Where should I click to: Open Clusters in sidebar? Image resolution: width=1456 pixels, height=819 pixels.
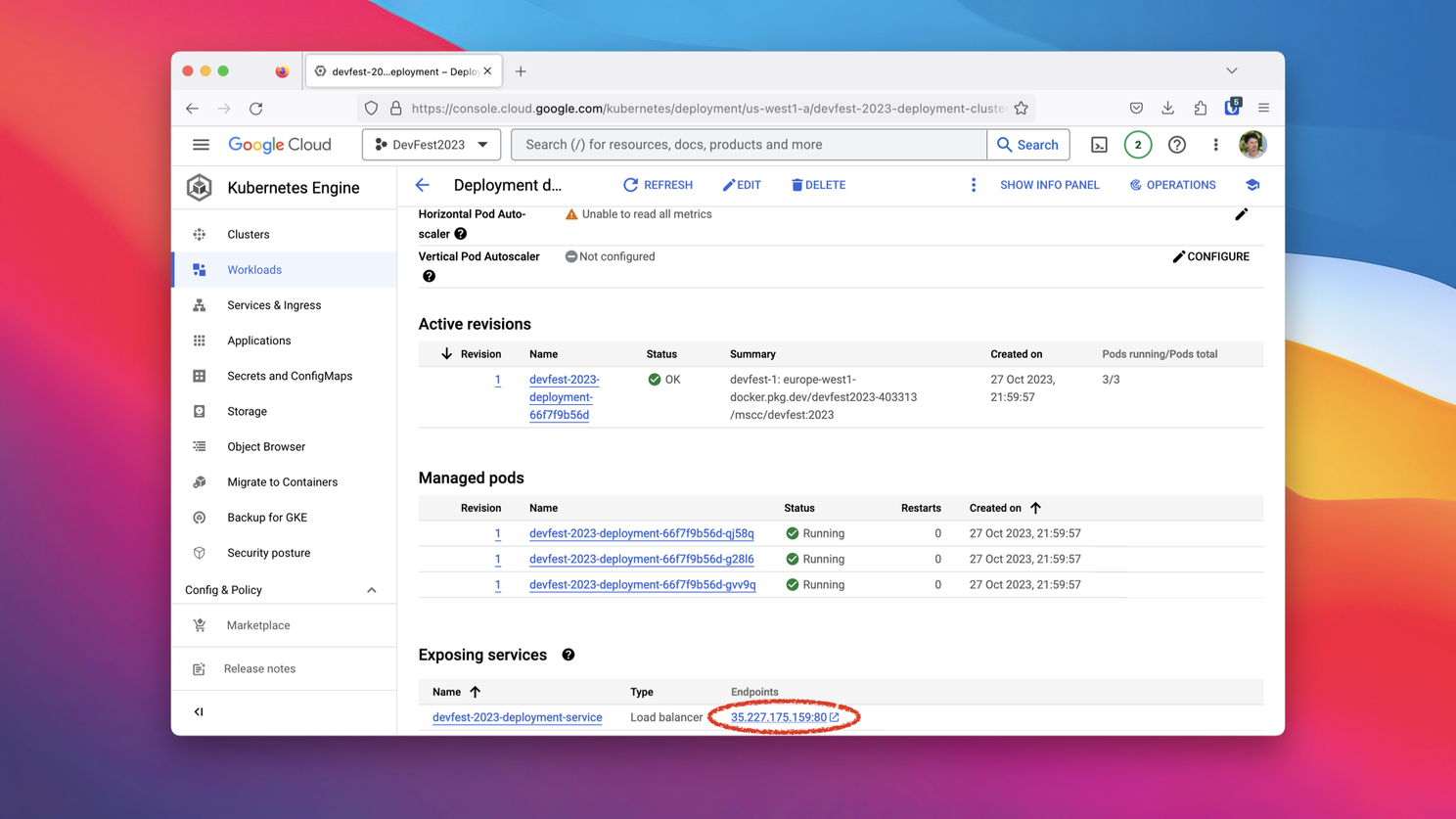click(284, 235)
